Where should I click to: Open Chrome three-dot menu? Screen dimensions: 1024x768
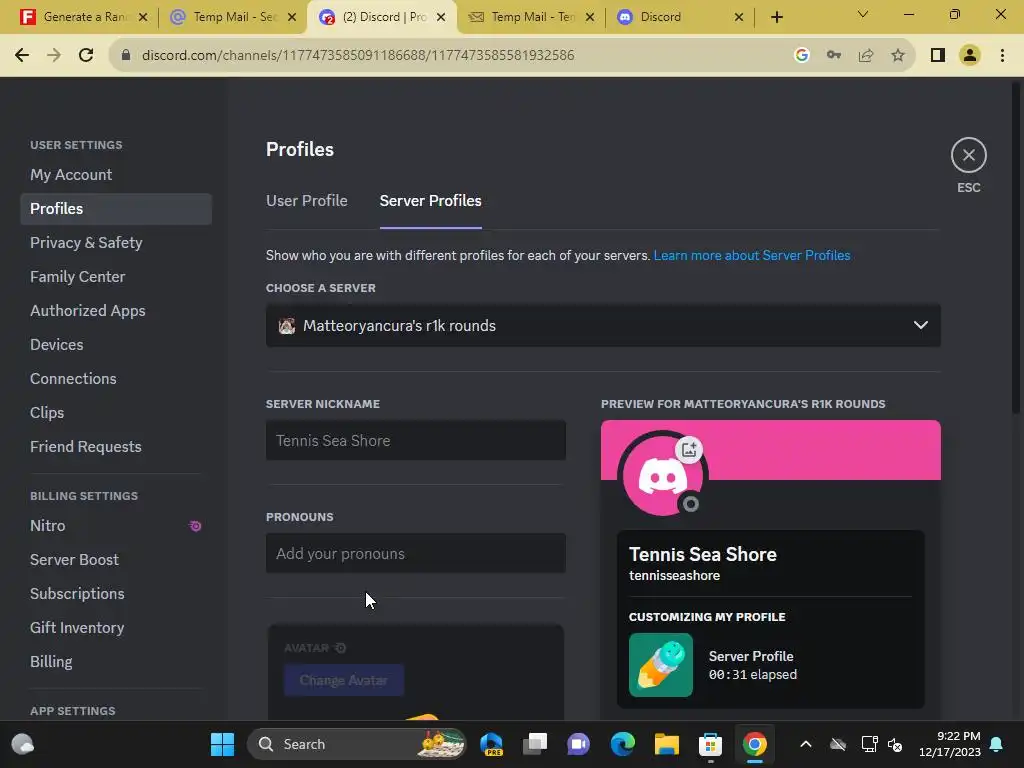tap(1002, 56)
